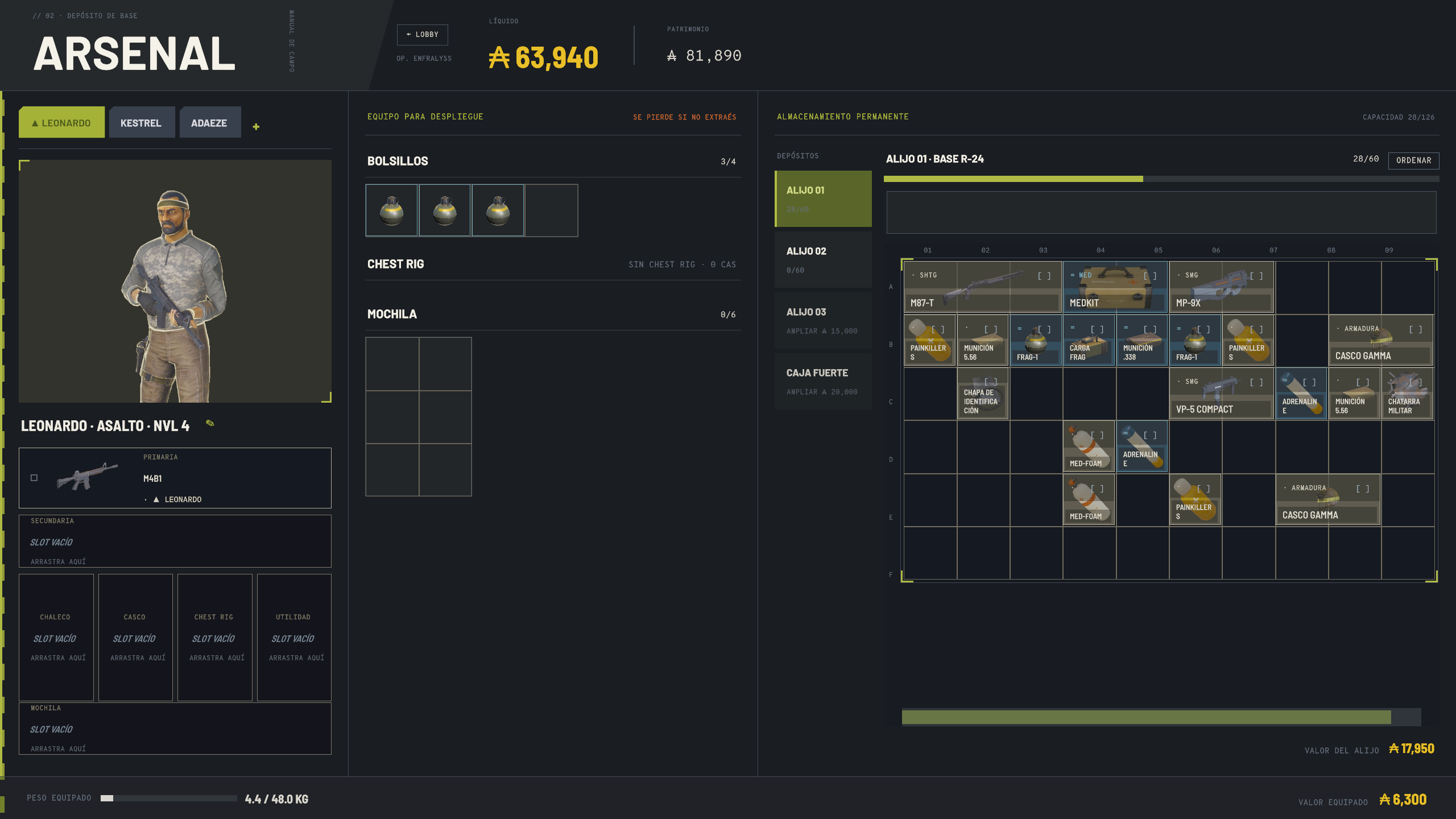The width and height of the screenshot is (1456, 819).
Task: Select the M87-T shotgun in the stash
Action: (x=982, y=287)
